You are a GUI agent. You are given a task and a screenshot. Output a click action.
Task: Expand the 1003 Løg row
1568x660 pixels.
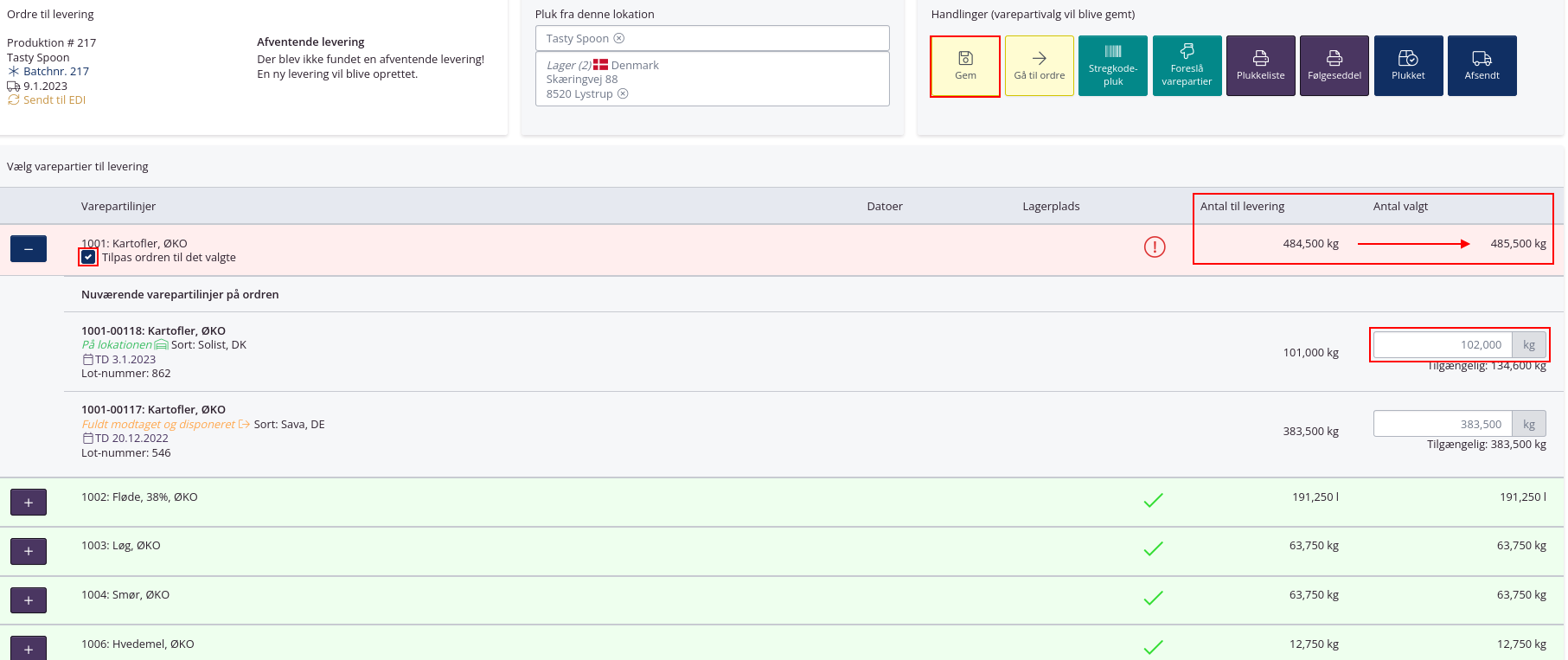tap(29, 551)
